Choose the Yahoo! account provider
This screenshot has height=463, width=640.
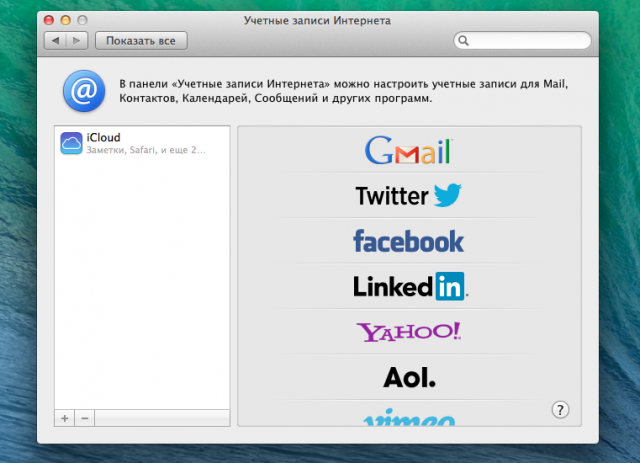(409, 332)
